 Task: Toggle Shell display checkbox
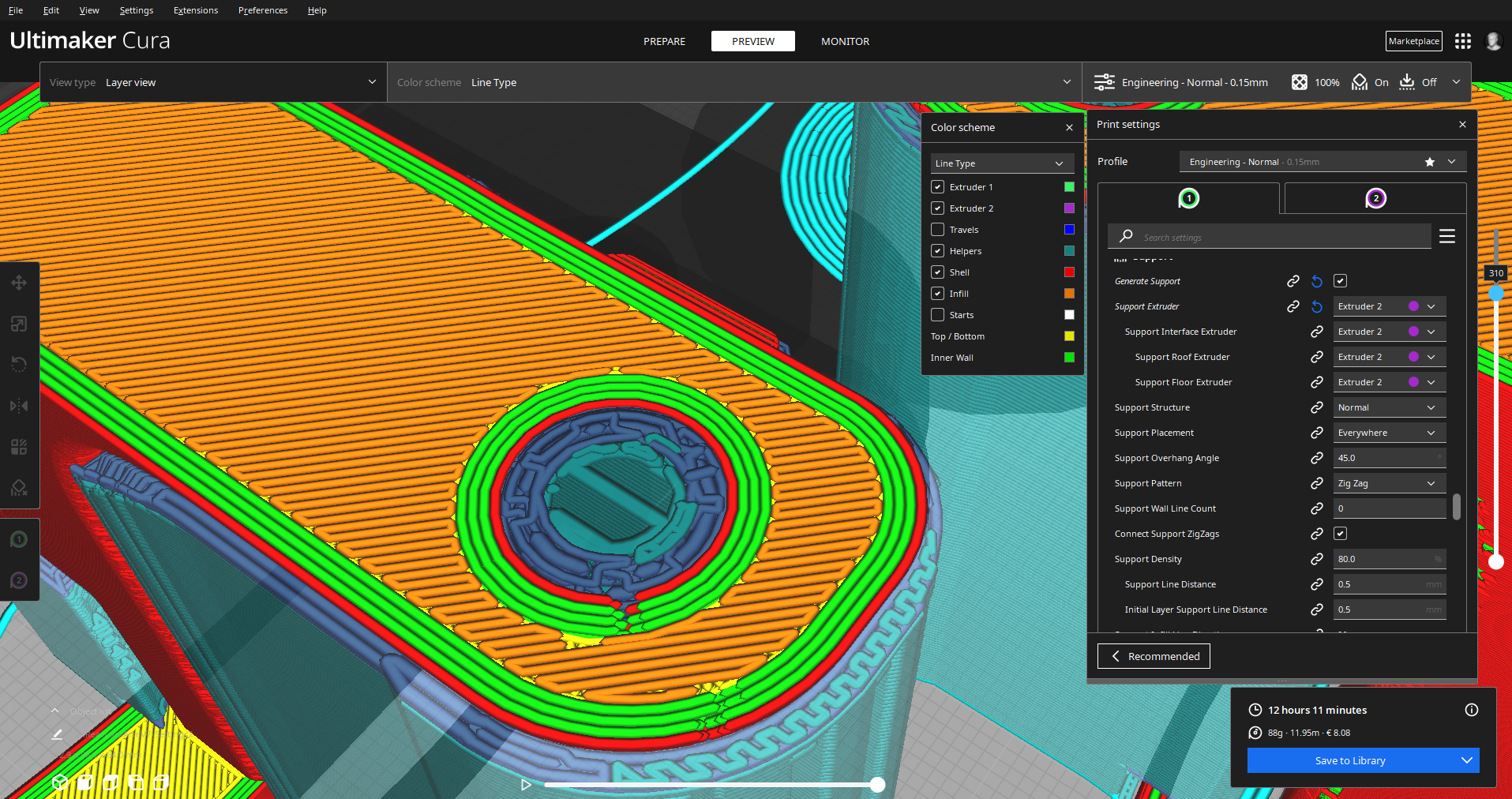pos(938,272)
